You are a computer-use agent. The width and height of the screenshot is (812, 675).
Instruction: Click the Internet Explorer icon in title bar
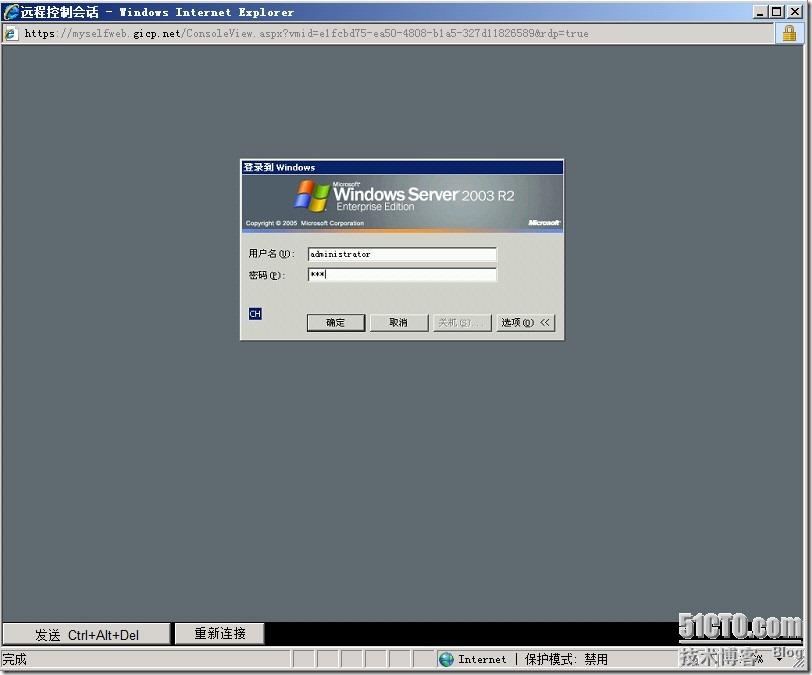[11, 12]
